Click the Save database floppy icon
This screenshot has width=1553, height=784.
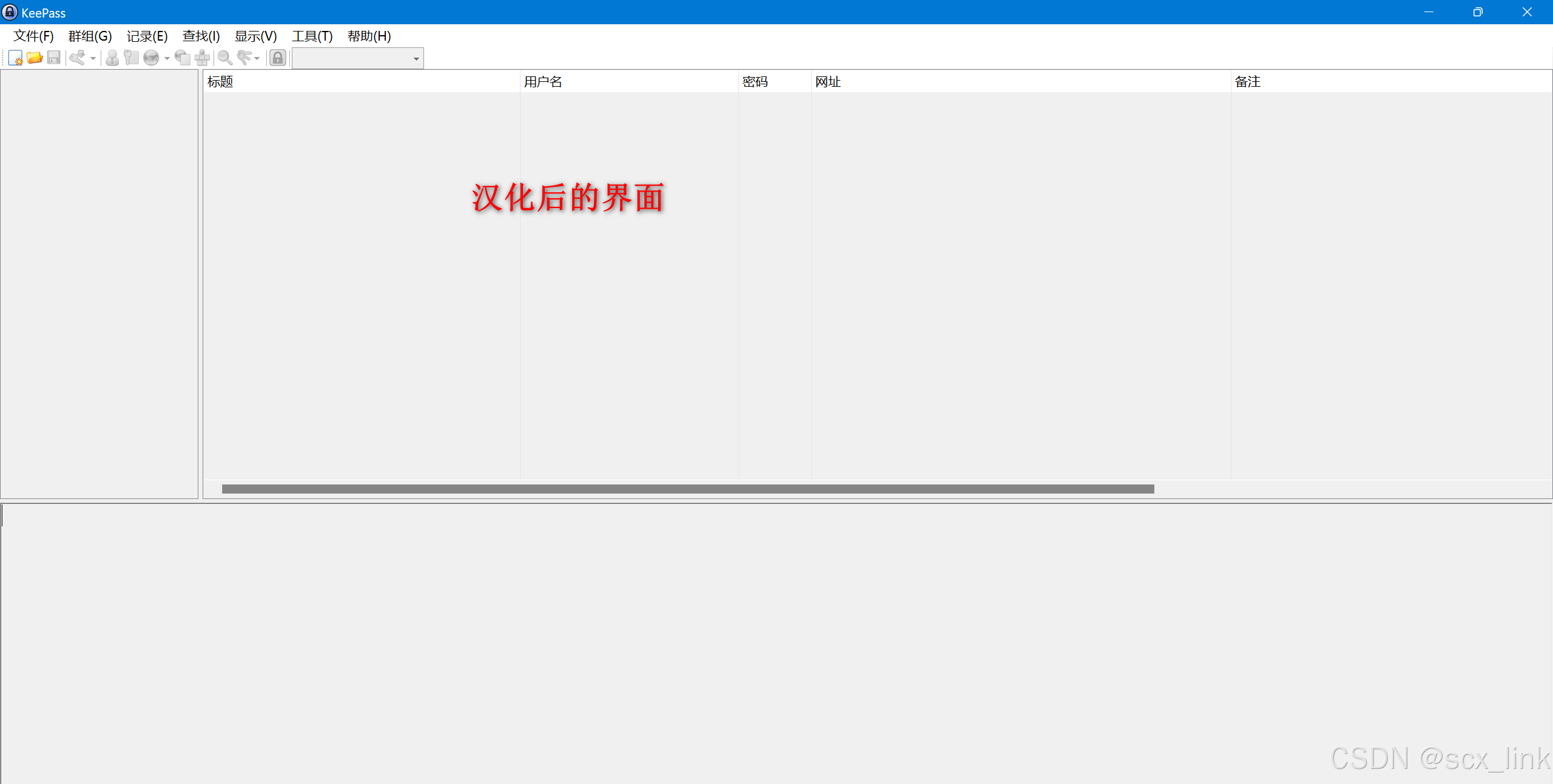(x=54, y=58)
